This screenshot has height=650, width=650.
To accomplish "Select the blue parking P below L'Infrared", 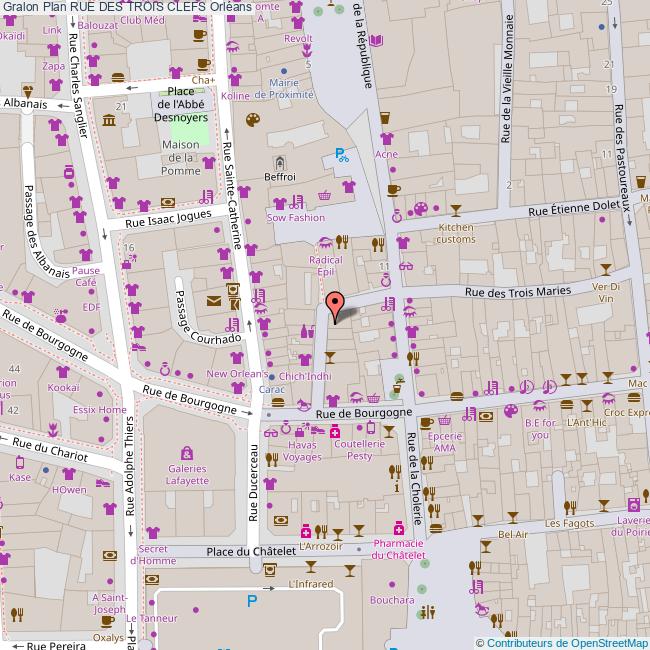I will pos(252,600).
